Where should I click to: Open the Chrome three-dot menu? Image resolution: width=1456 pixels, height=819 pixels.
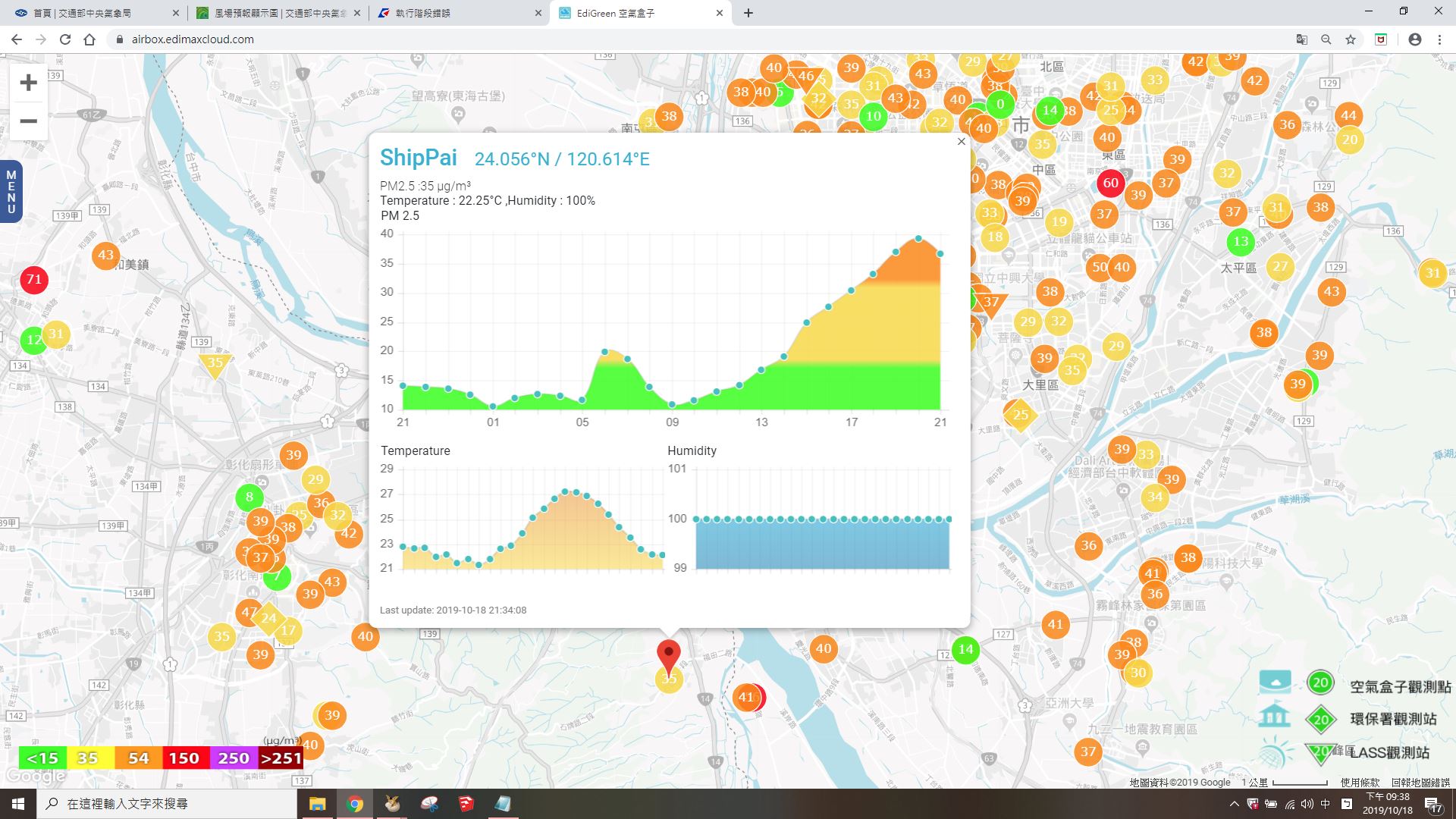point(1439,39)
